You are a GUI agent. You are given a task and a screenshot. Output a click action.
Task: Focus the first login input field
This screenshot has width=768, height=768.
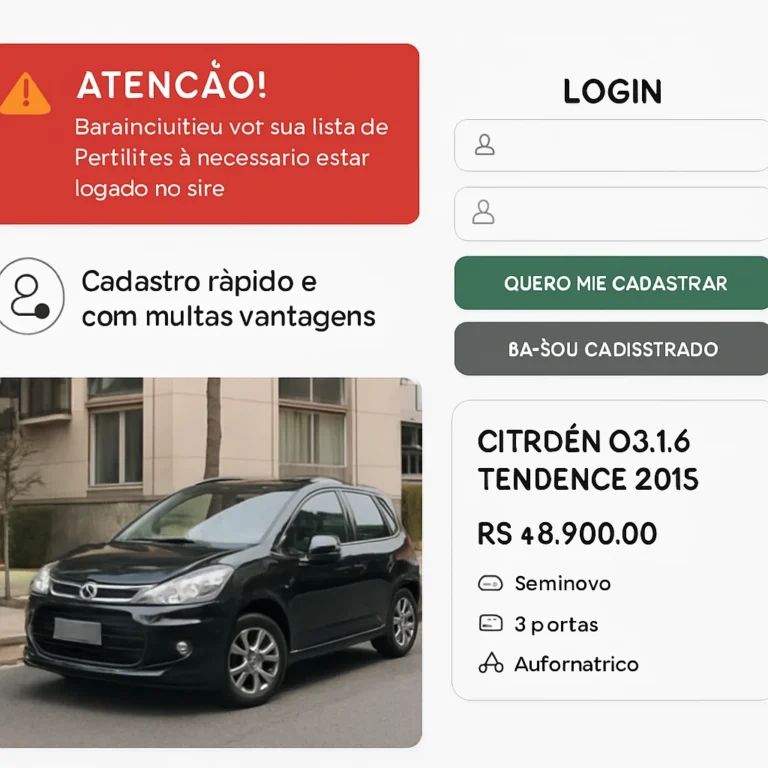pos(611,145)
